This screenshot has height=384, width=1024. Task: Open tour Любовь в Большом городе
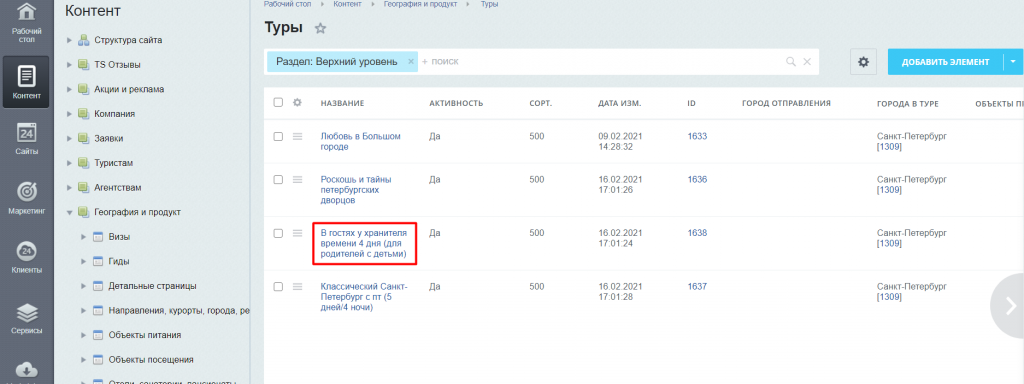[360, 142]
